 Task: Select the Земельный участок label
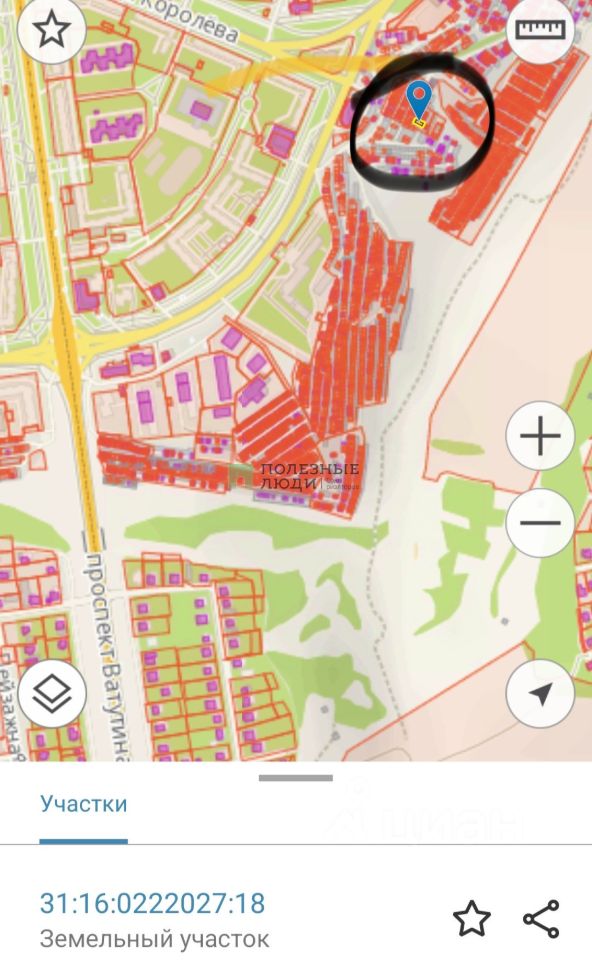pyautogui.click(x=154, y=939)
